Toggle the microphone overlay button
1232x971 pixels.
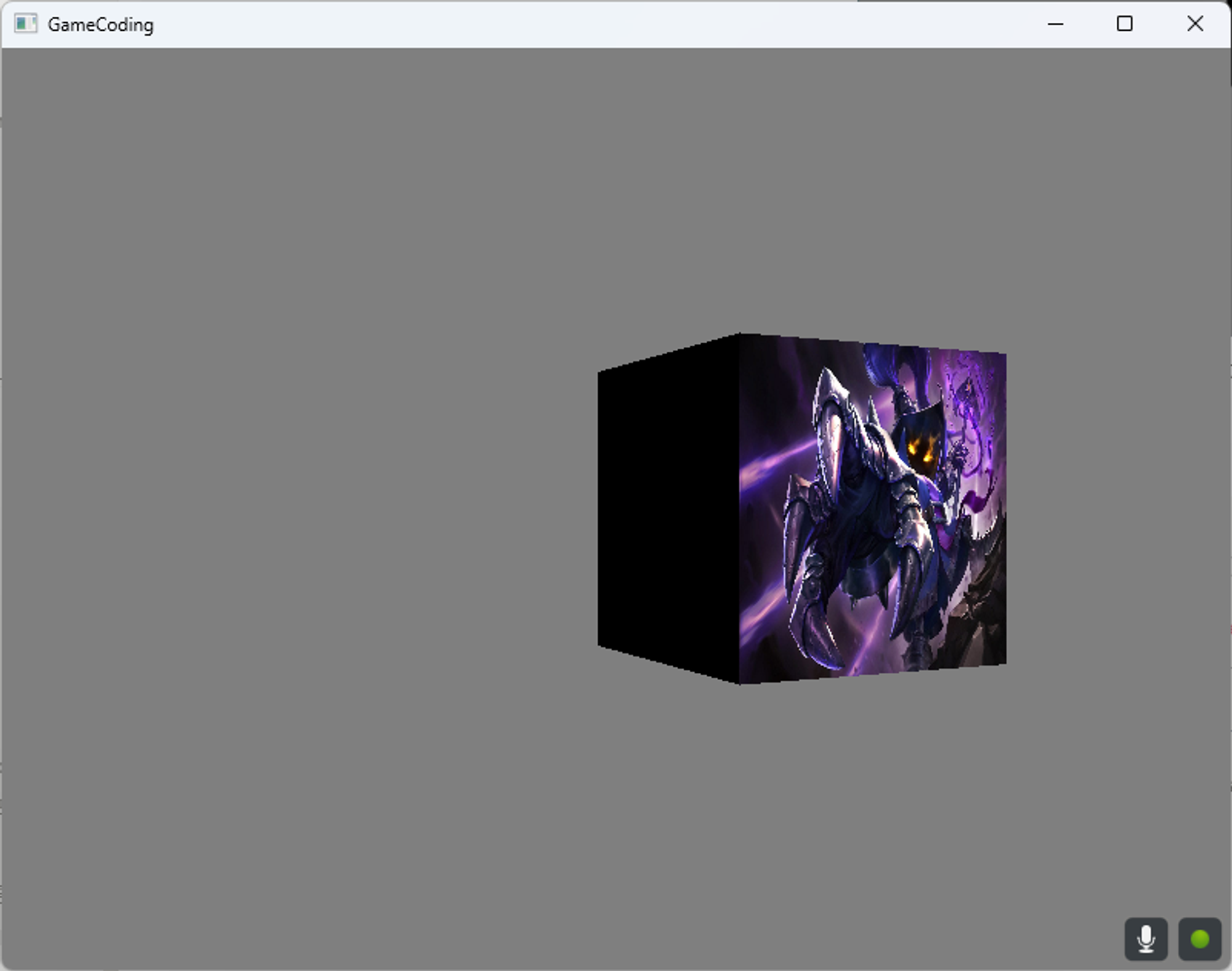point(1146,938)
